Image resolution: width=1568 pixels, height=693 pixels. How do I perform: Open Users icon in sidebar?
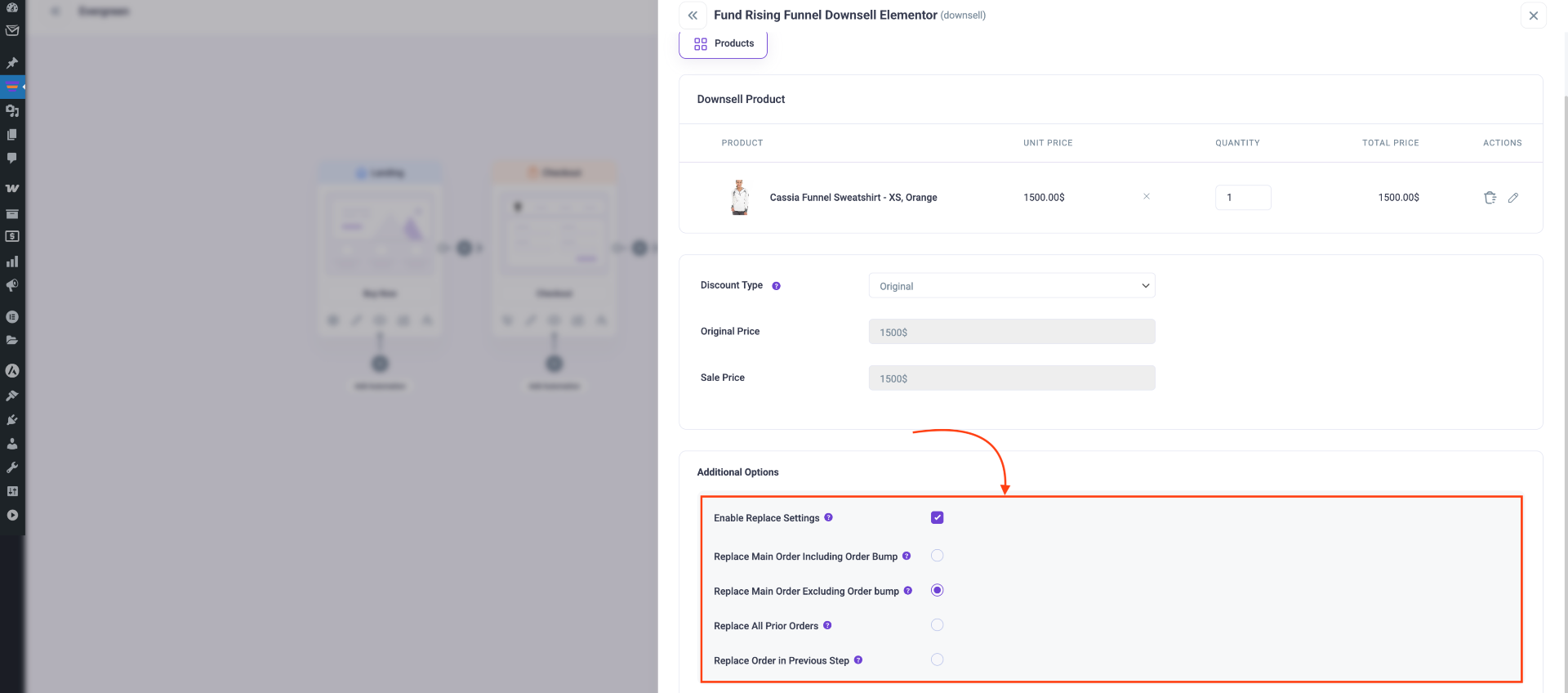(x=12, y=444)
